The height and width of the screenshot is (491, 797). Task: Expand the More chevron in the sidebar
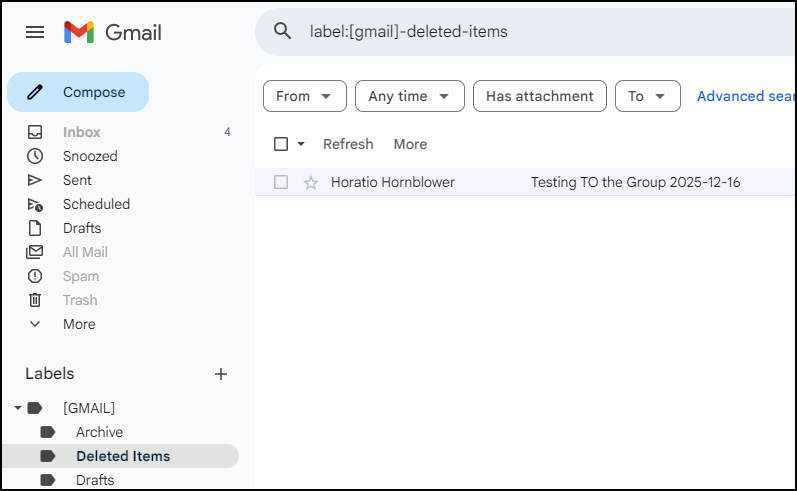[x=35, y=324]
